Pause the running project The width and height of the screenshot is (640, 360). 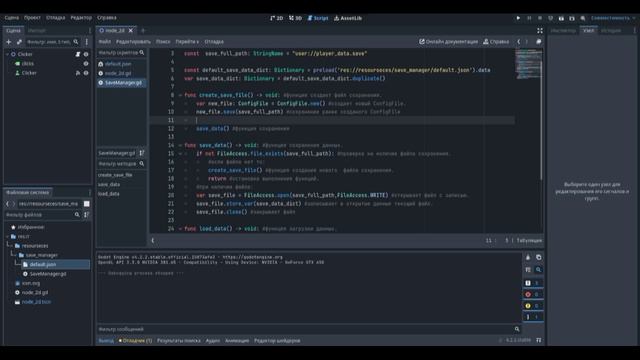pyautogui.click(x=529, y=18)
